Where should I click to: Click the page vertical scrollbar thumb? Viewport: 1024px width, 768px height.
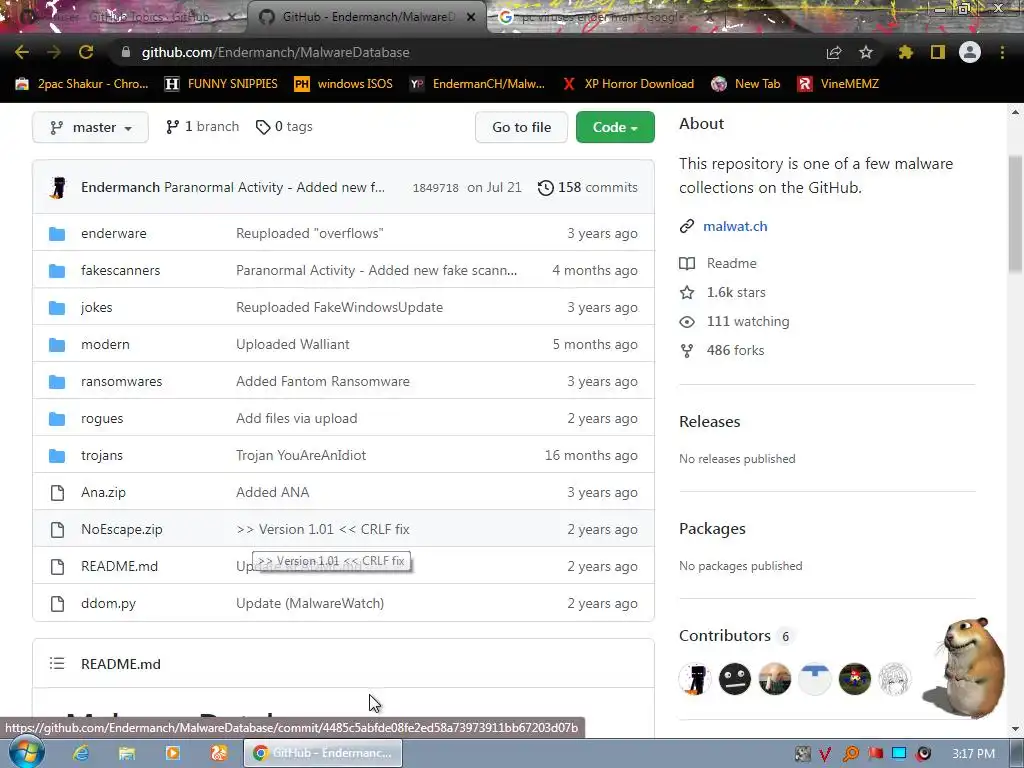coord(1015,214)
